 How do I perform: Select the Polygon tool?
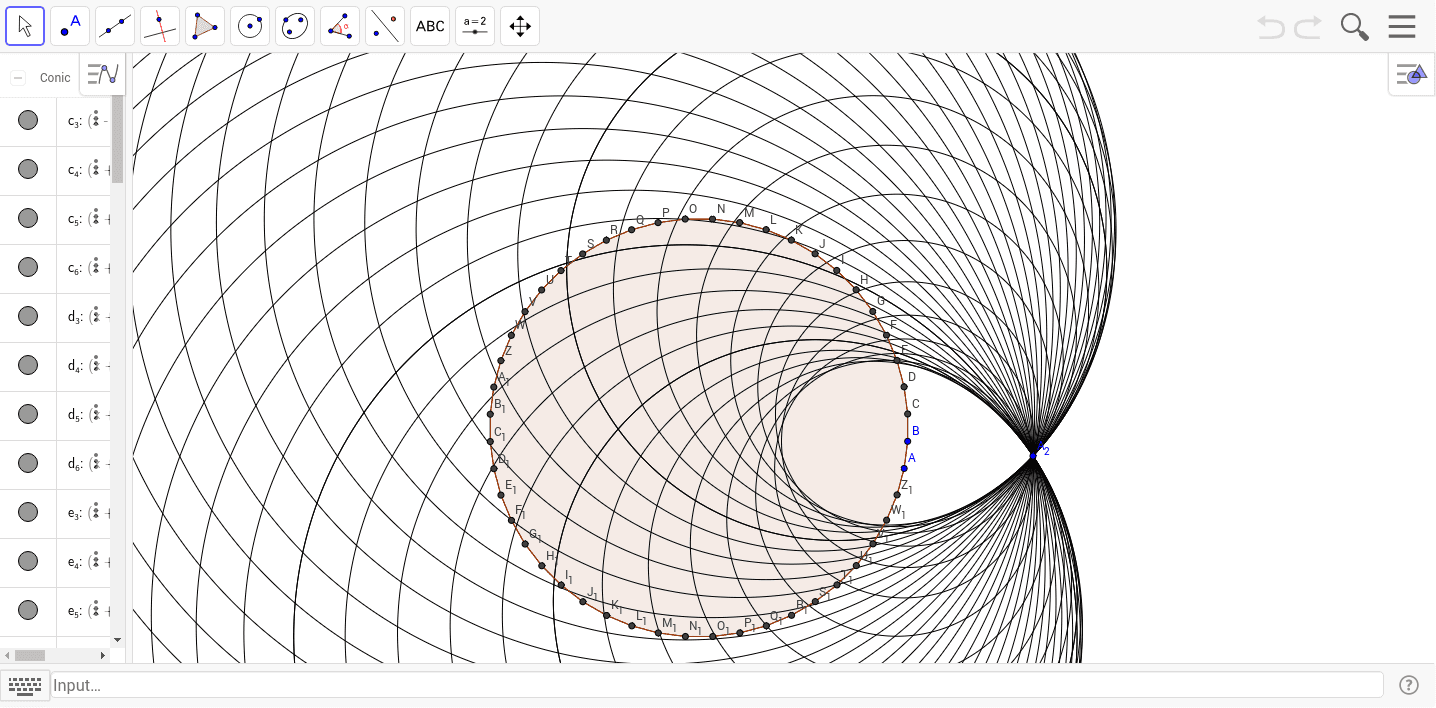point(205,26)
